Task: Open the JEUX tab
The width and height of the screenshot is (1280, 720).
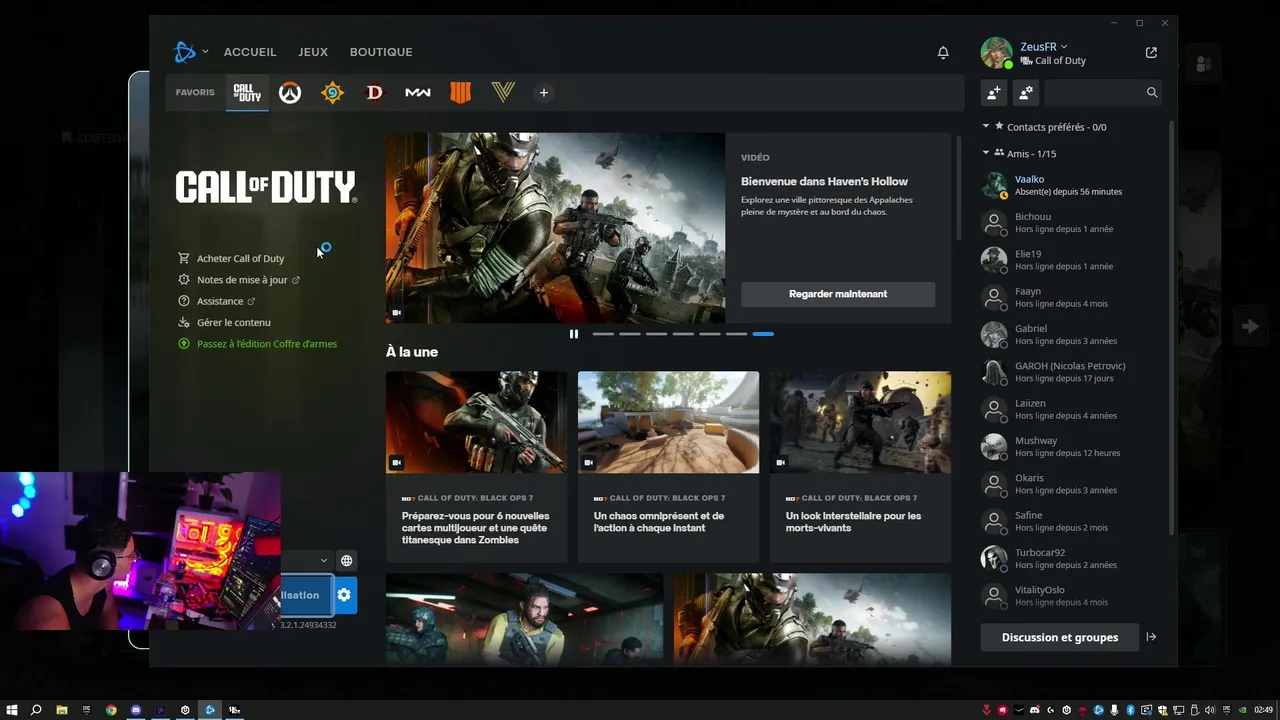Action: tap(313, 52)
